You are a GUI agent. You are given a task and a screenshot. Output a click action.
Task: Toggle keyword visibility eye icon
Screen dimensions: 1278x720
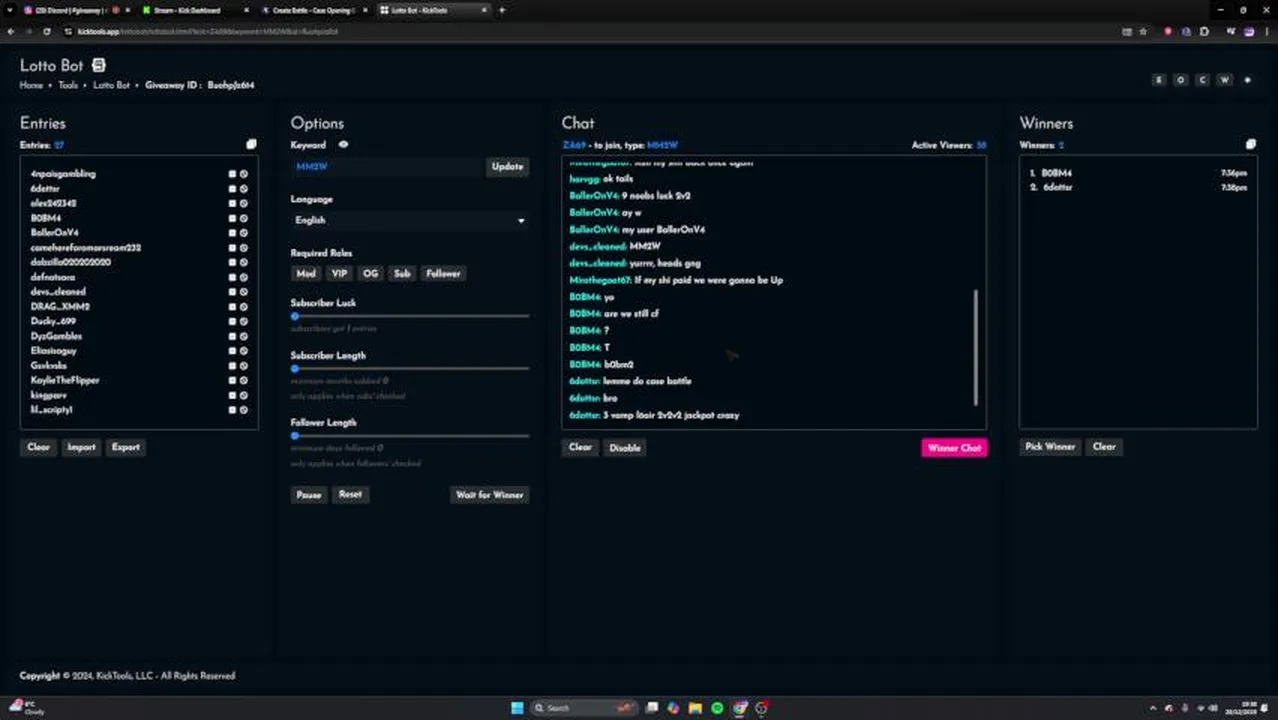343,145
